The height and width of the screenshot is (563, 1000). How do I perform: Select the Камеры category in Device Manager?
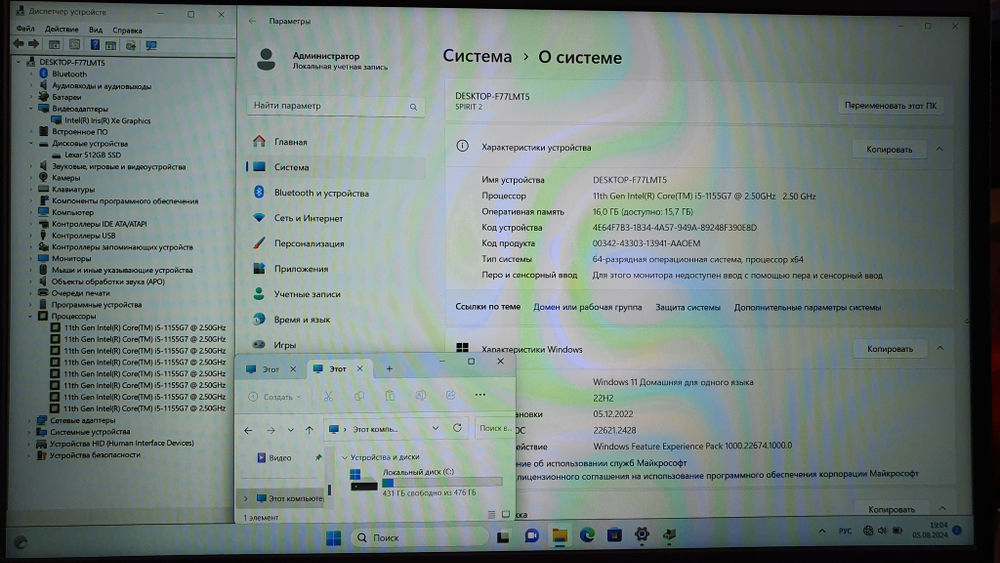[66, 178]
